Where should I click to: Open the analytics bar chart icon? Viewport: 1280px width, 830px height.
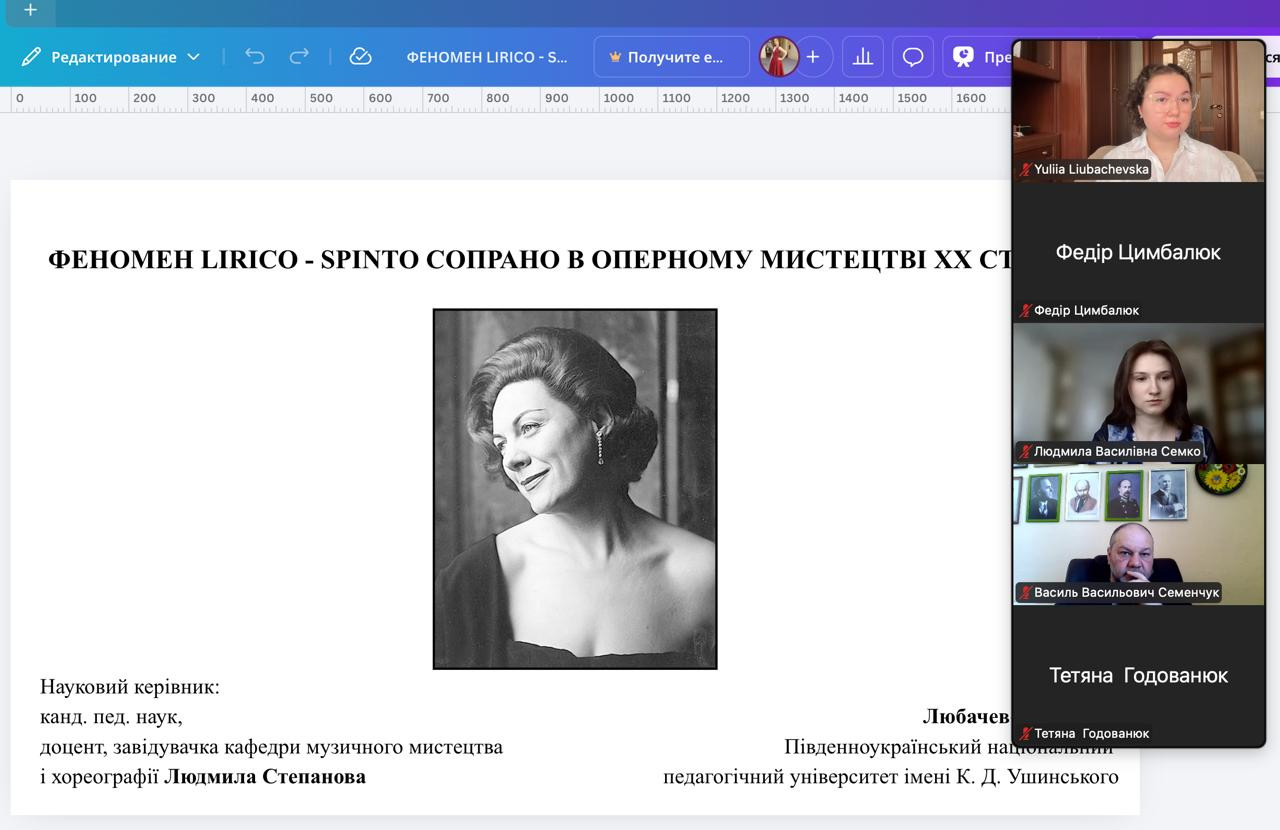click(862, 57)
